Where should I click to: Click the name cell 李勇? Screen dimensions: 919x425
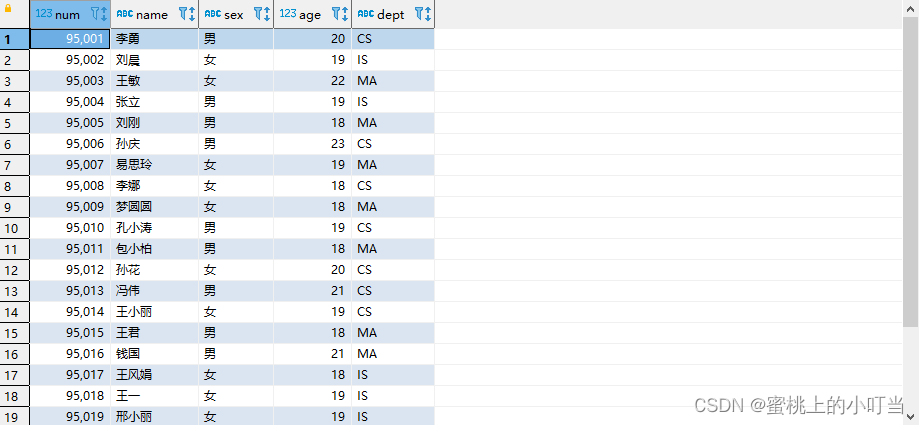tap(155, 39)
